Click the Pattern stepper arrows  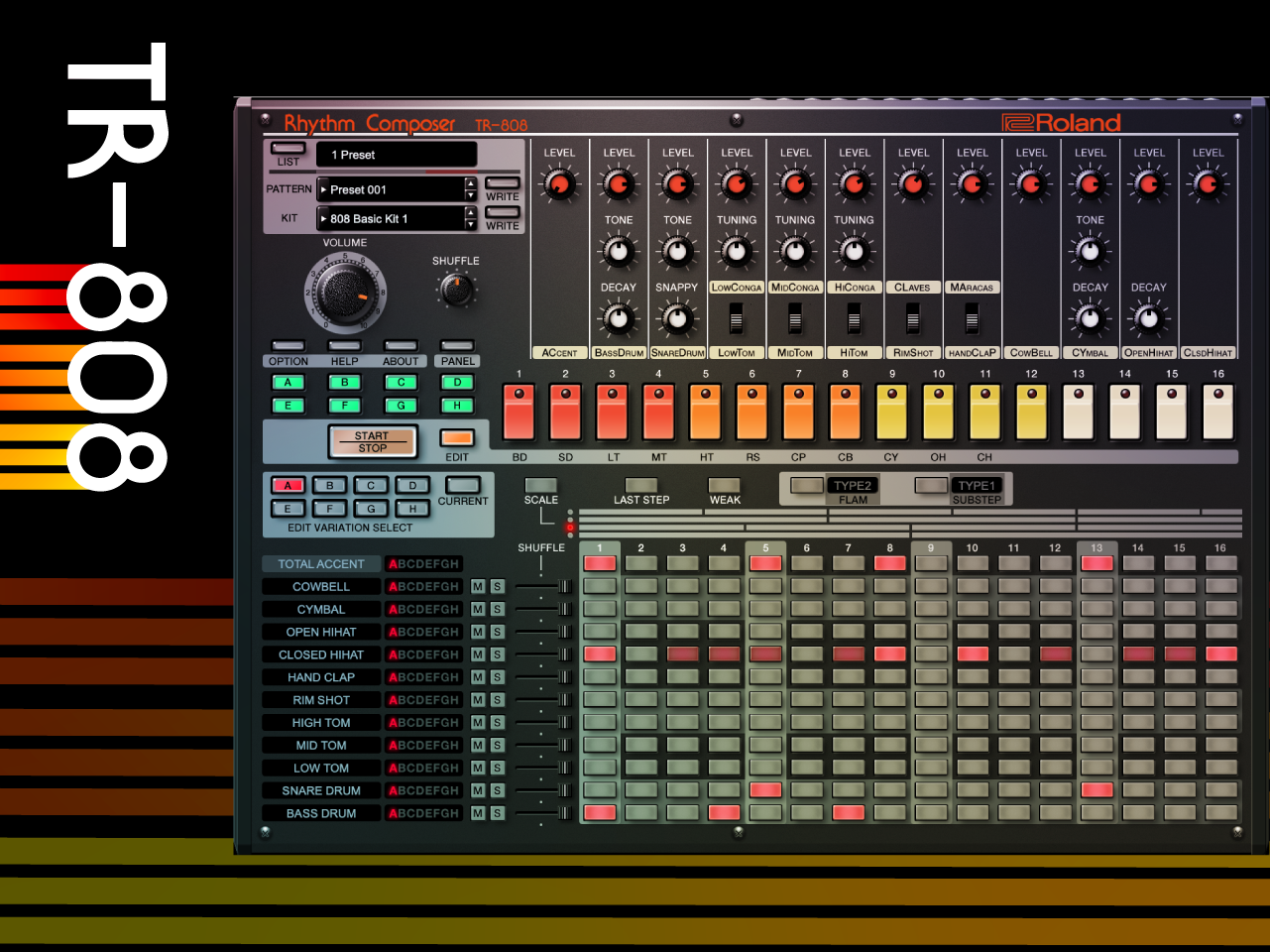click(x=471, y=189)
